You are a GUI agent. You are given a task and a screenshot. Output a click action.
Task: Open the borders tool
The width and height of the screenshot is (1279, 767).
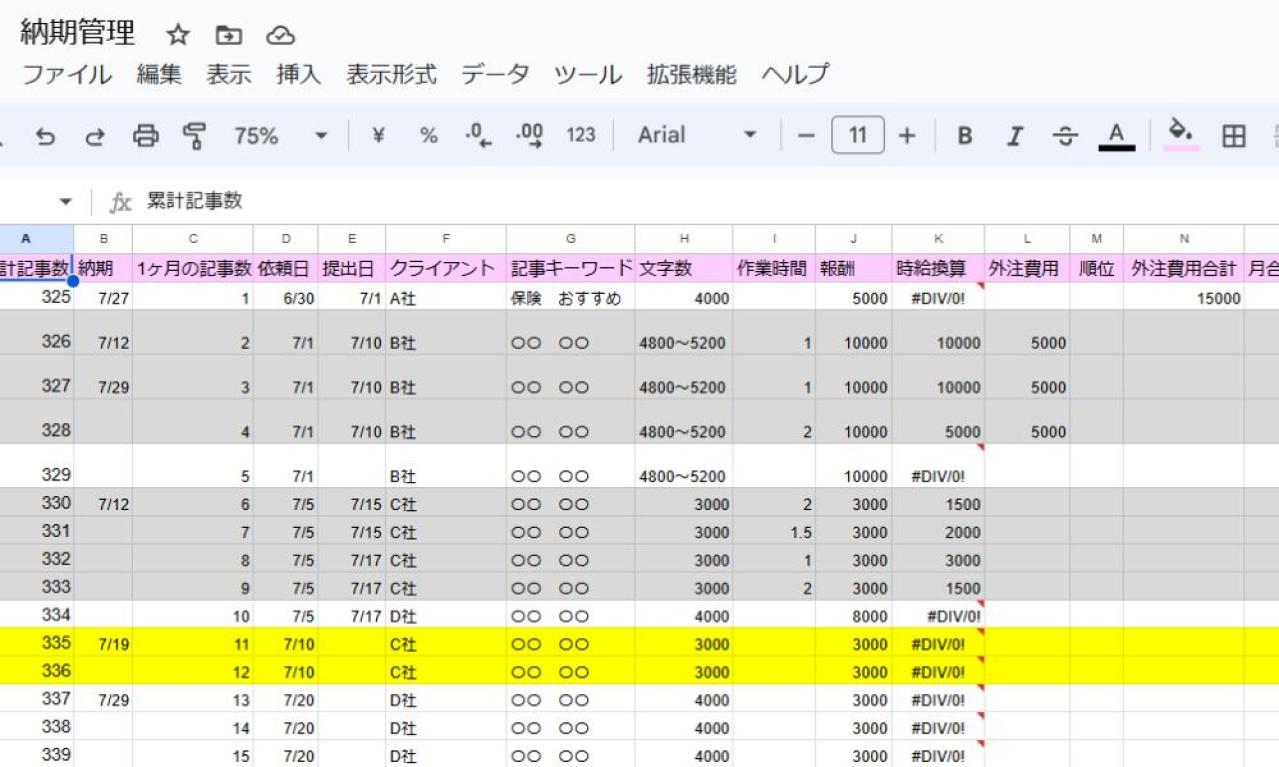pos(1235,135)
